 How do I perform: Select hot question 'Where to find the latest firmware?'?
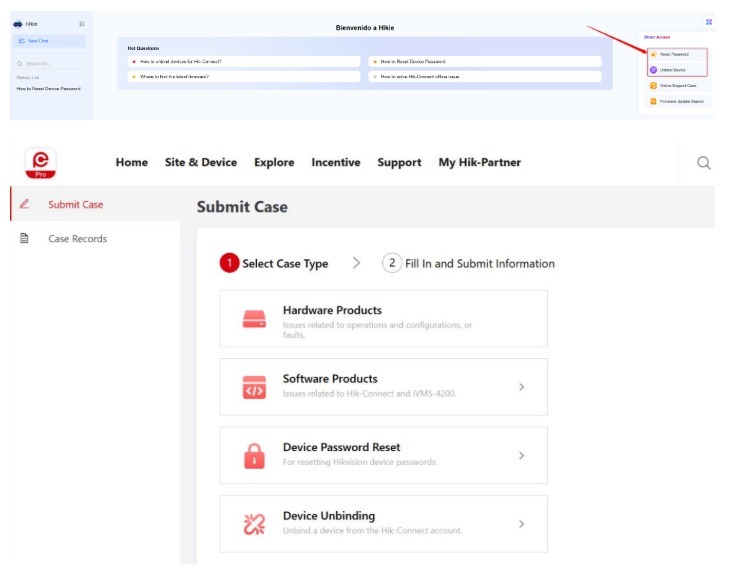coord(246,77)
